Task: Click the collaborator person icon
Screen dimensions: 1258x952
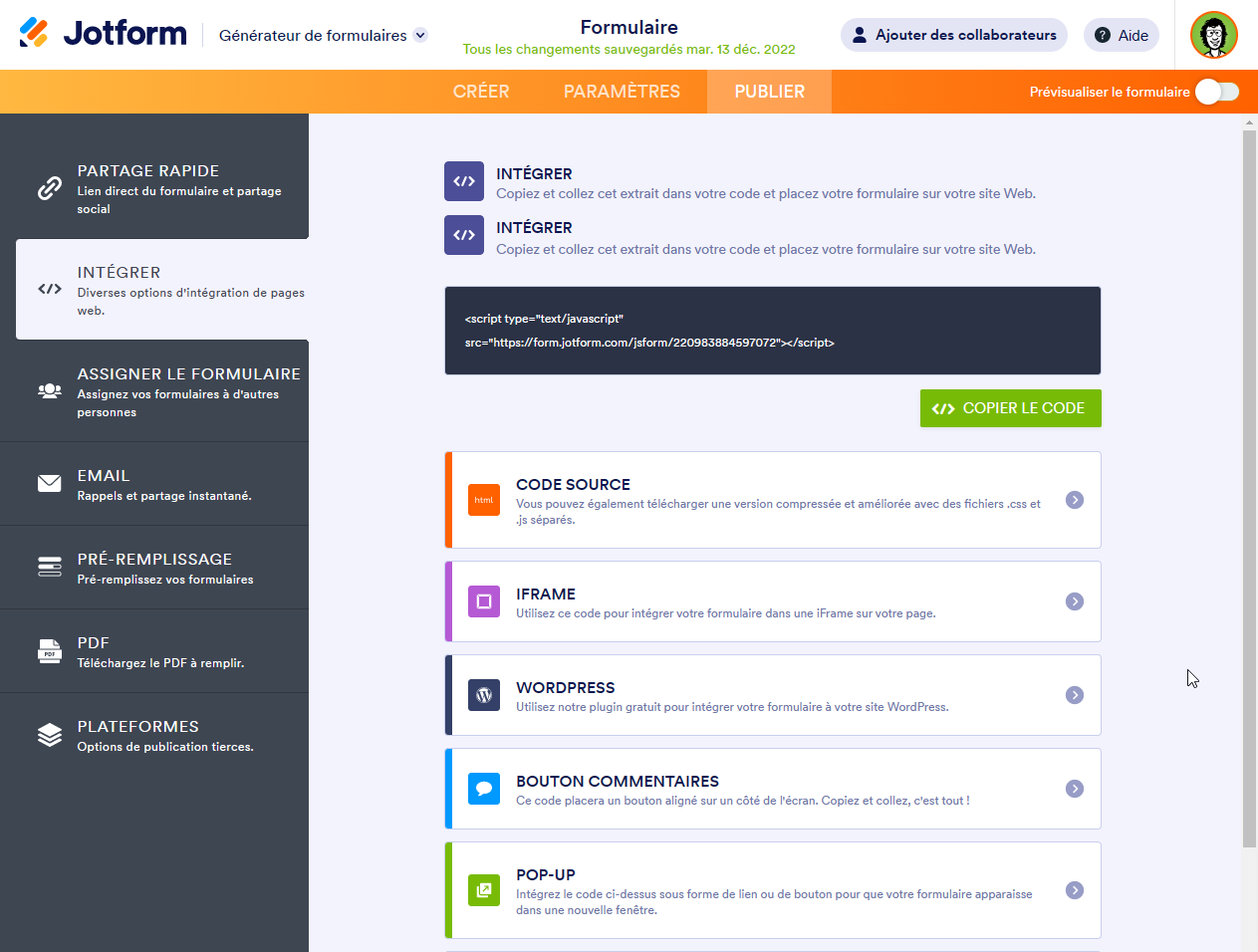Action: click(x=860, y=35)
